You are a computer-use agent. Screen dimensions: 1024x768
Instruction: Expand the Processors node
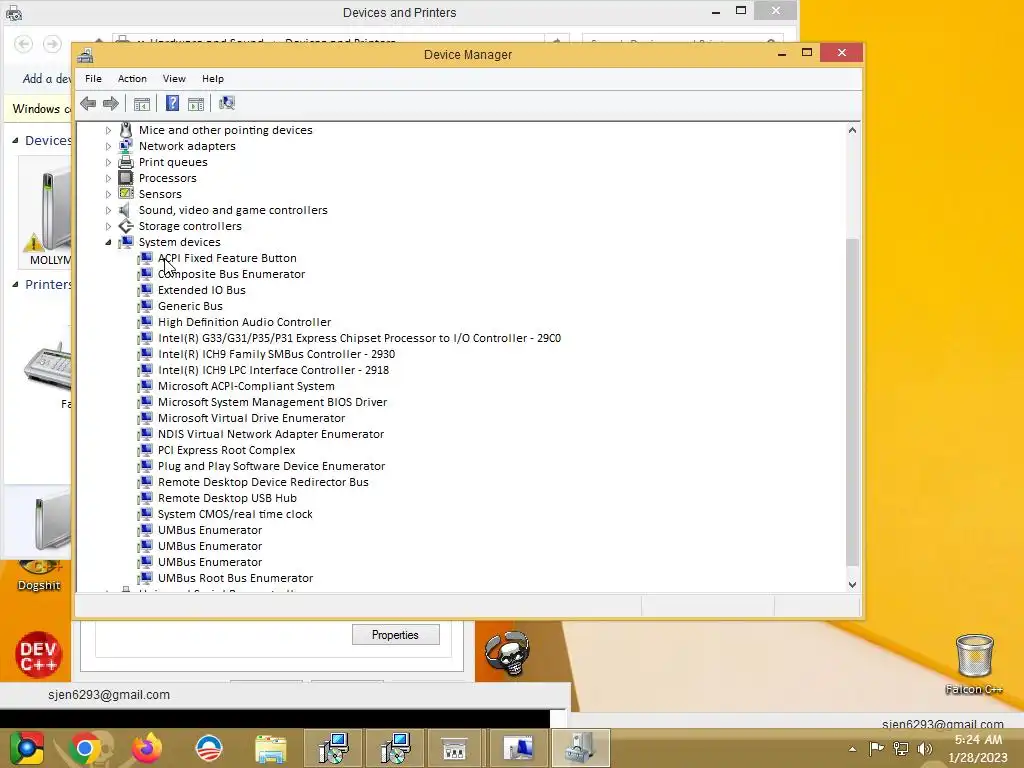[x=108, y=178]
